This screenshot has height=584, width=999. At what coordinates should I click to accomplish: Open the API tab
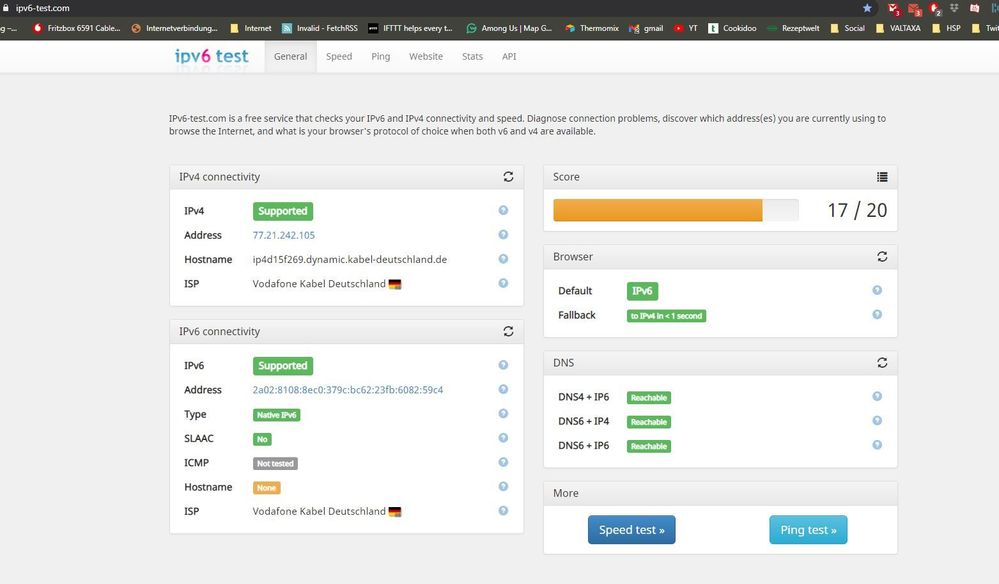pyautogui.click(x=509, y=56)
